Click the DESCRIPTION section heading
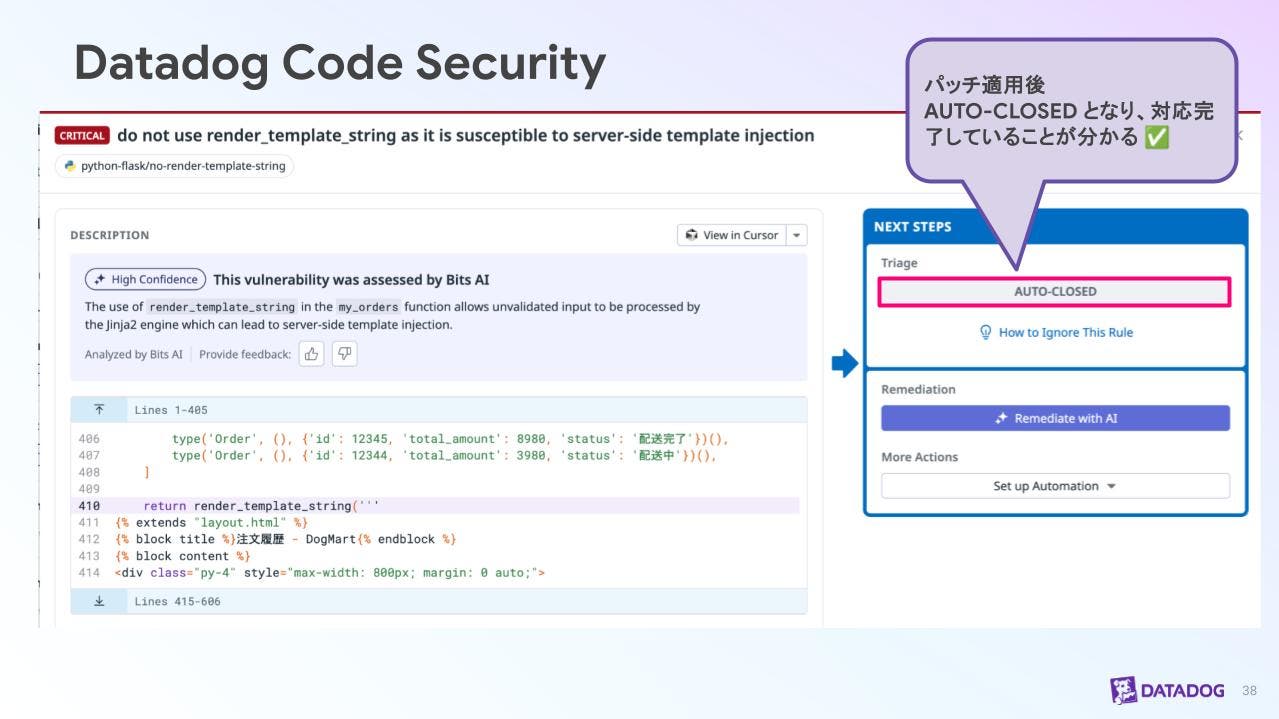The height and width of the screenshot is (719, 1279). (x=109, y=235)
